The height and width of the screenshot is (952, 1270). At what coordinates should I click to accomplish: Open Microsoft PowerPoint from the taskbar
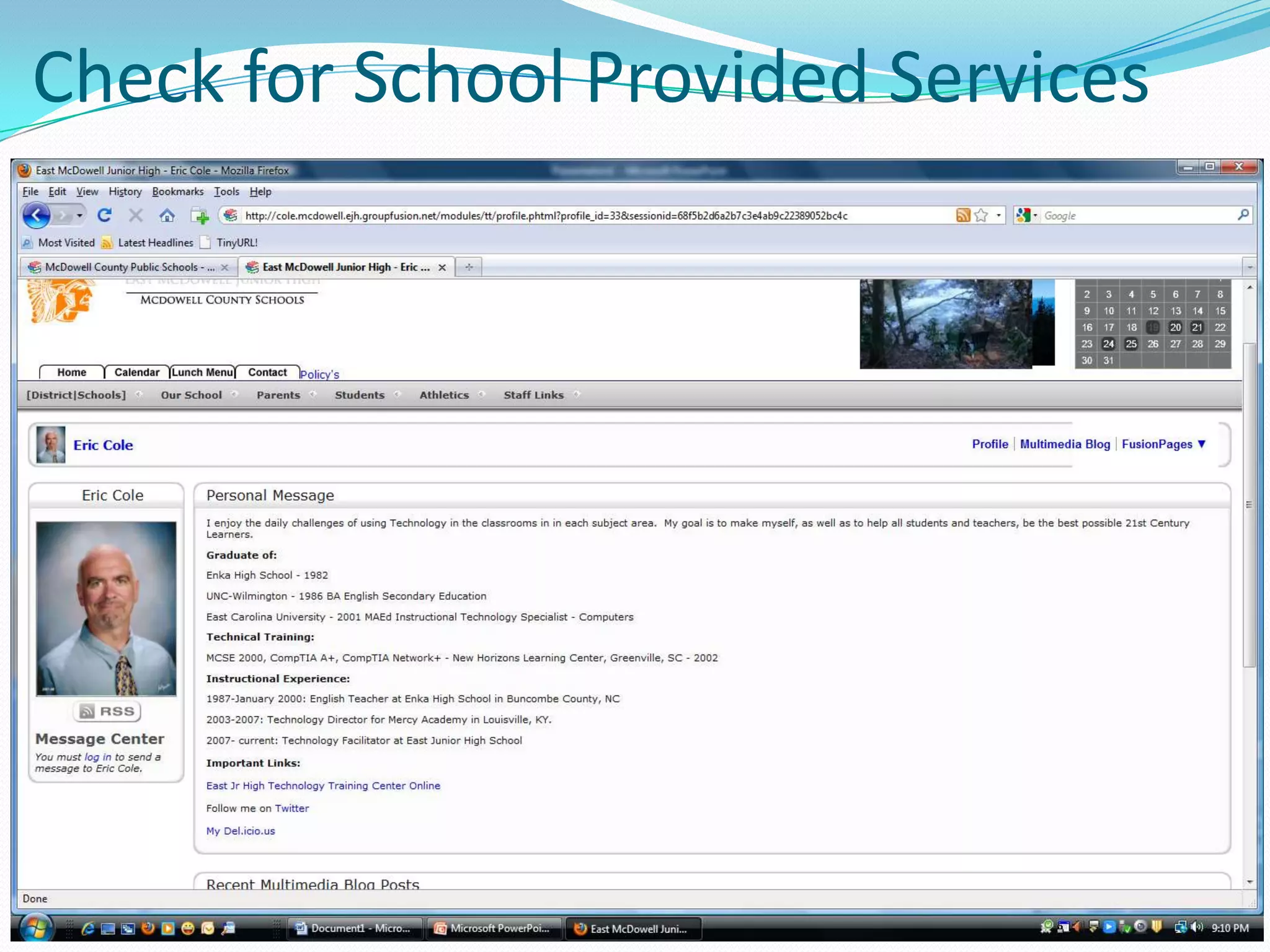pyautogui.click(x=493, y=928)
